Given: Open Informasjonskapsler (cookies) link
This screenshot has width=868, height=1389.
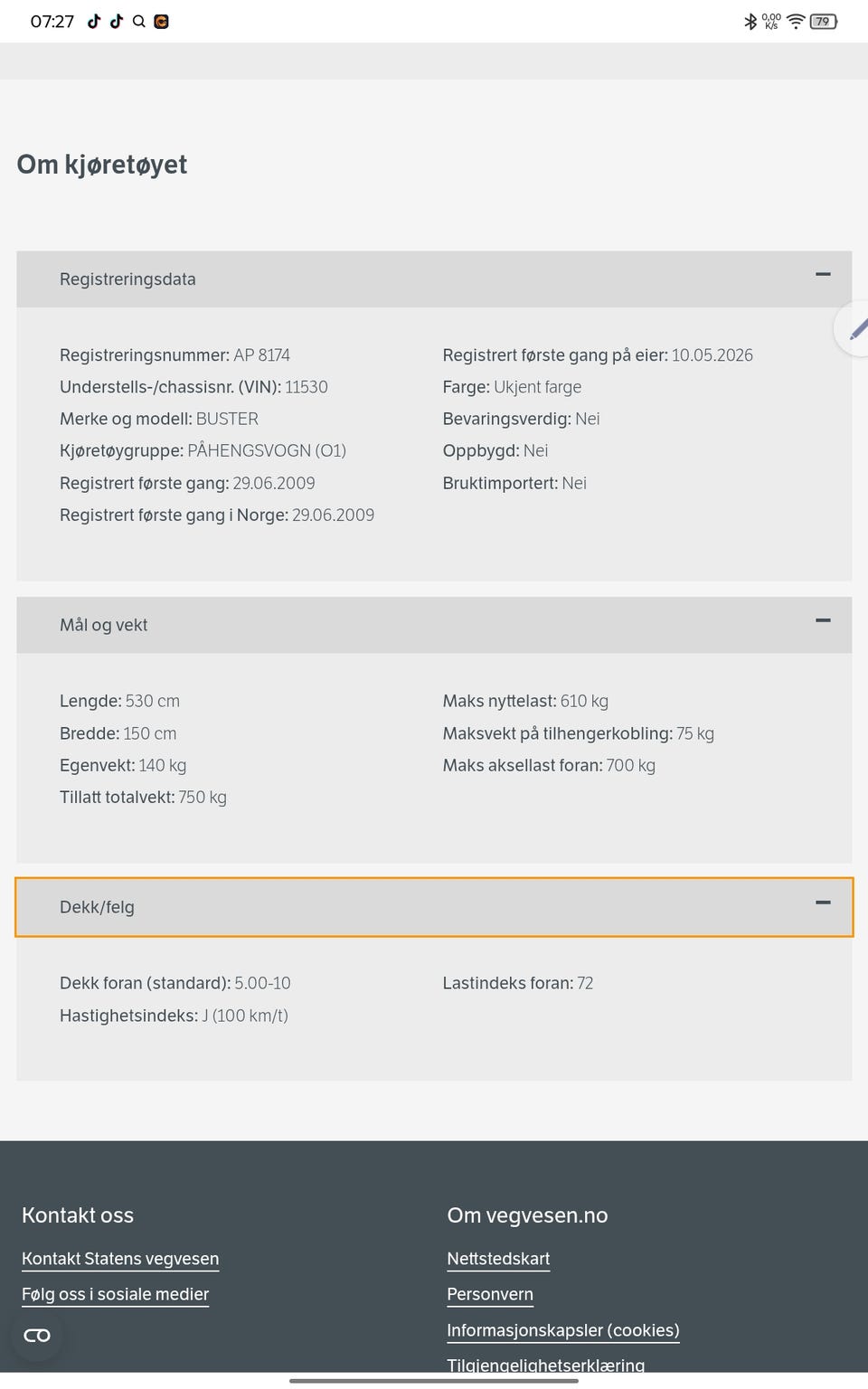Looking at the screenshot, I should click(563, 1330).
